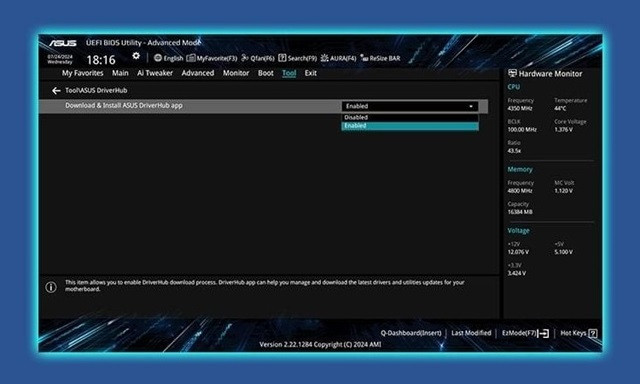Click the settings gear icon next to clock
Image resolution: width=640 pixels, height=384 pixels.
pos(136,56)
